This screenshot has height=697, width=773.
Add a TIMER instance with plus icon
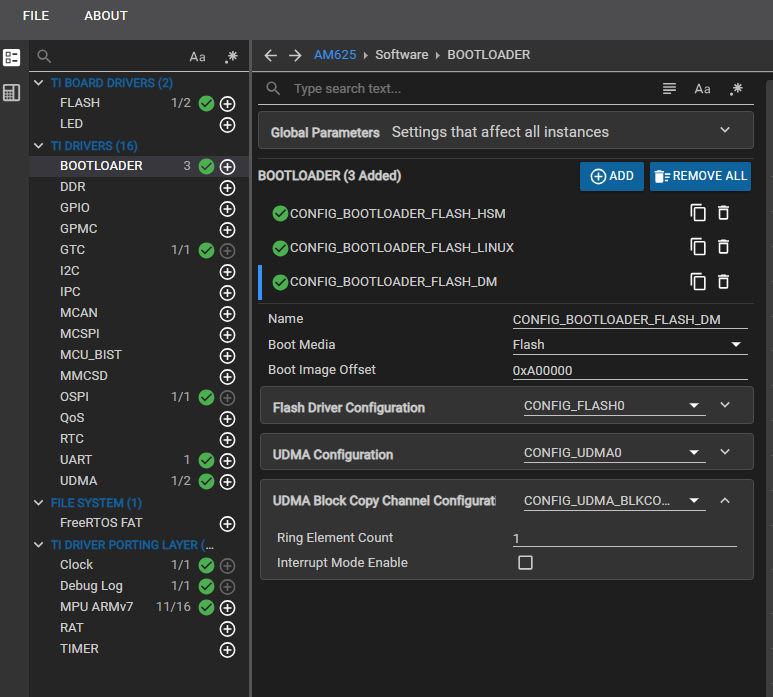(227, 650)
